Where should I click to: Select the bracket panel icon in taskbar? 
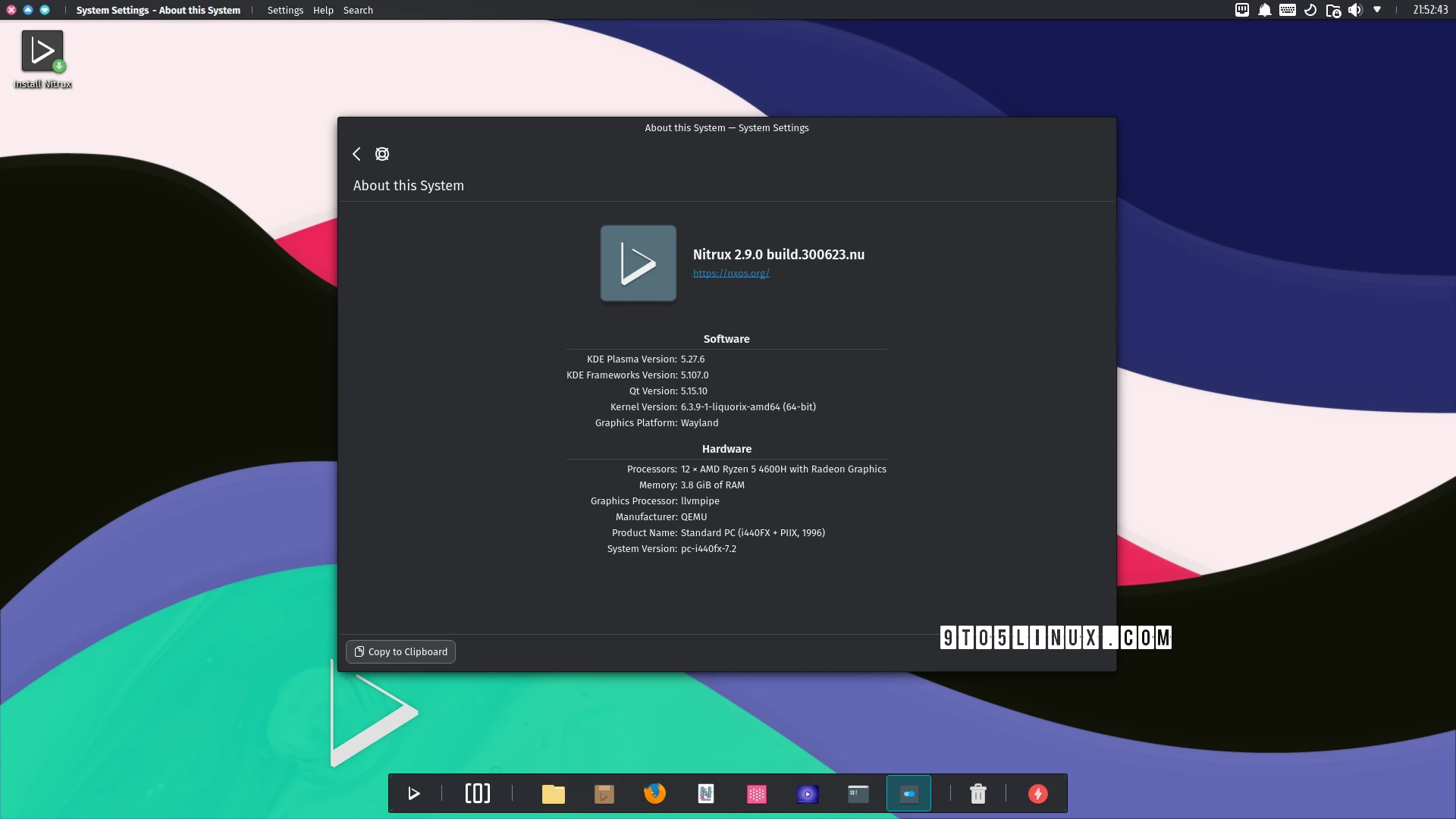477,793
